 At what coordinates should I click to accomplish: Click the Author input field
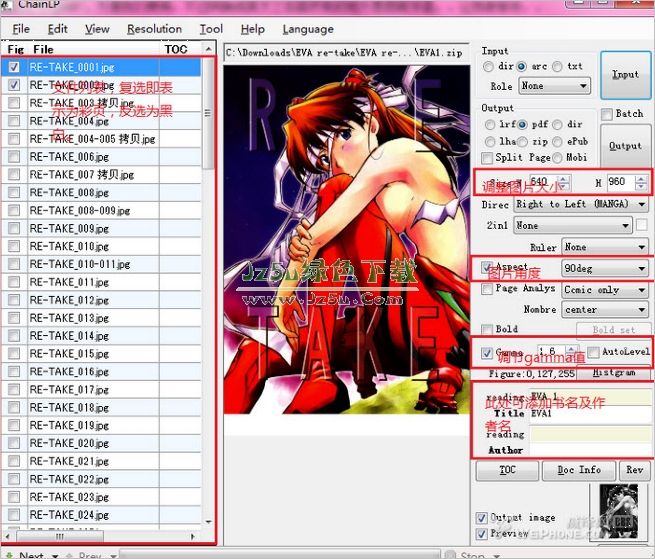(589, 450)
